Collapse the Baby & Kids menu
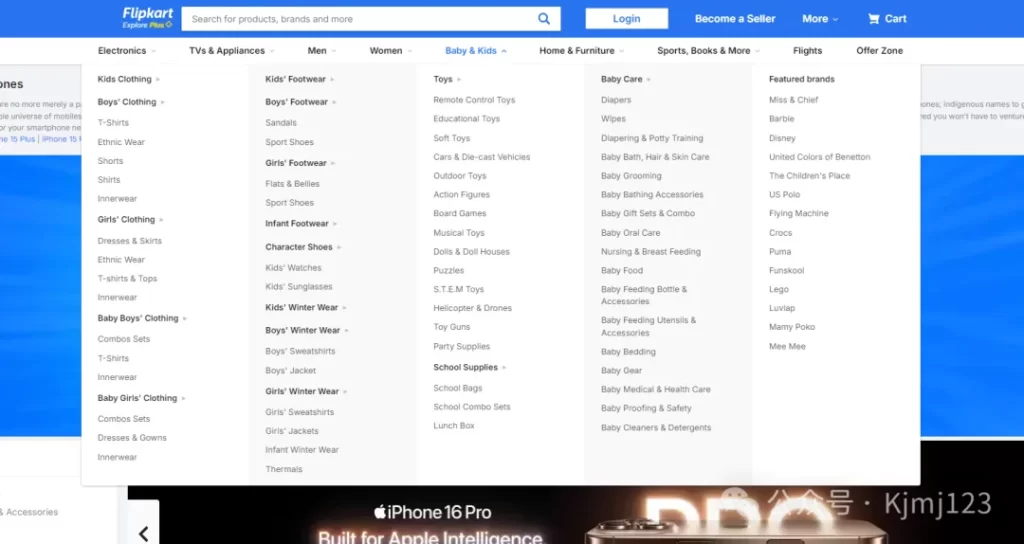 [475, 50]
